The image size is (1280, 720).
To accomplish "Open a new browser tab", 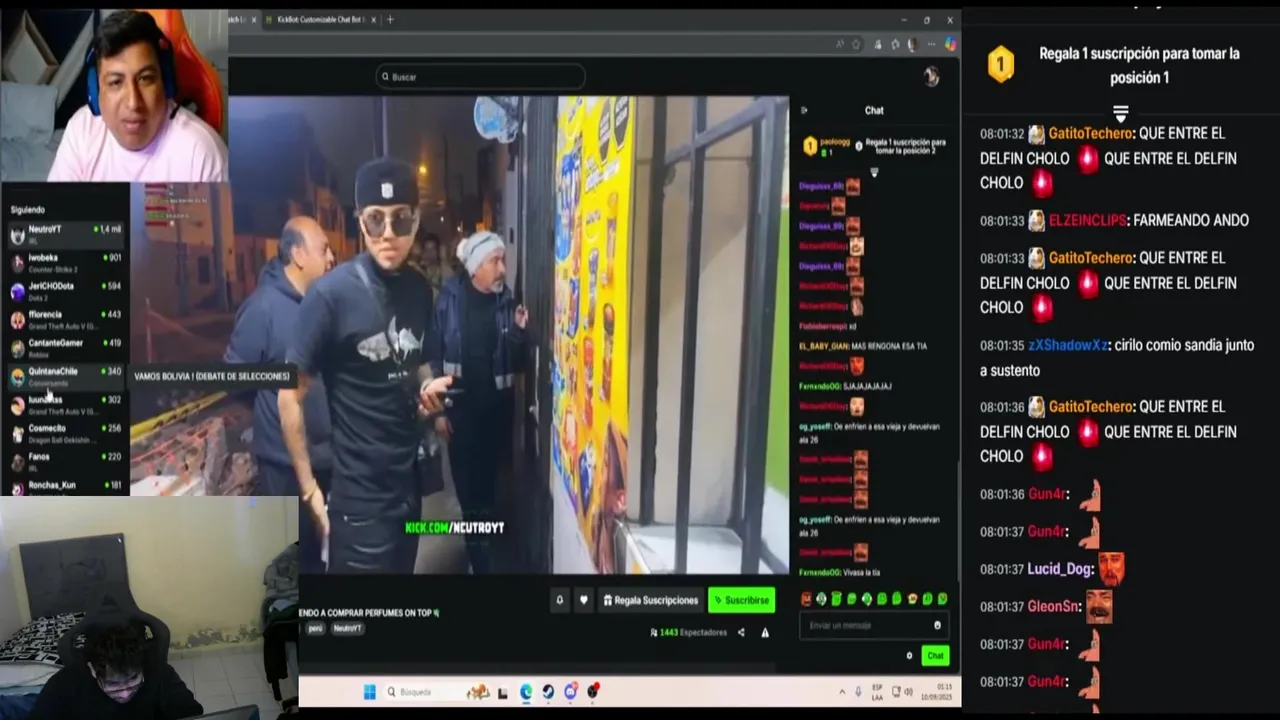I will 390,20.
